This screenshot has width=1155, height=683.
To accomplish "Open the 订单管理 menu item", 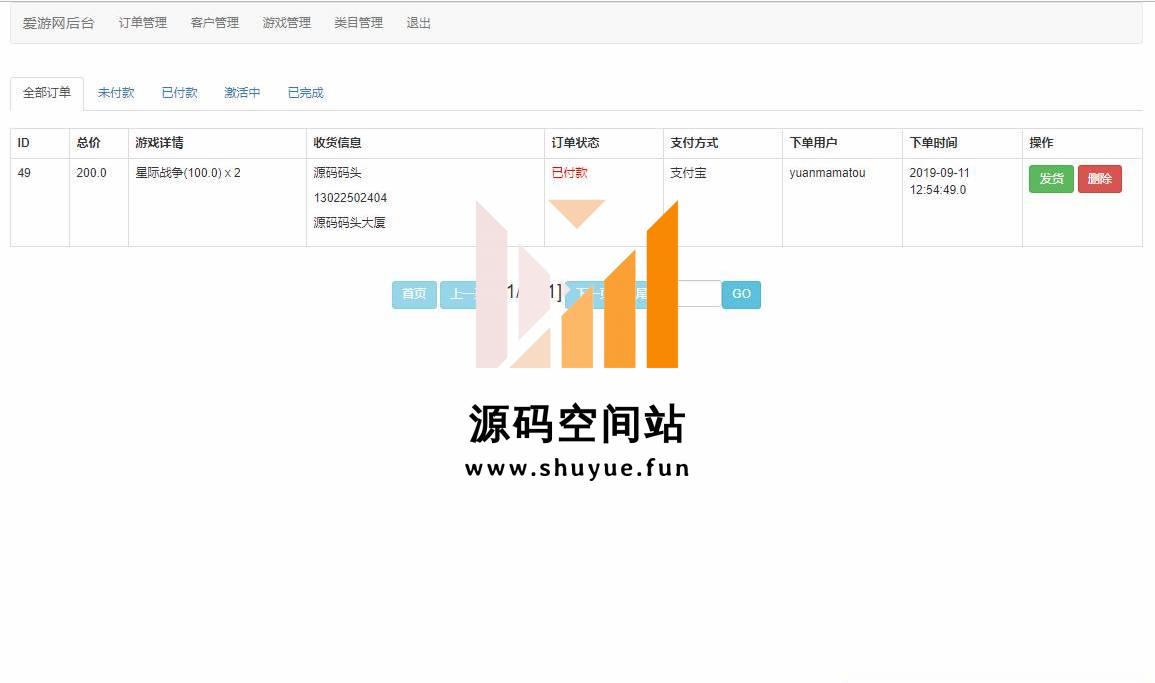I will (142, 23).
